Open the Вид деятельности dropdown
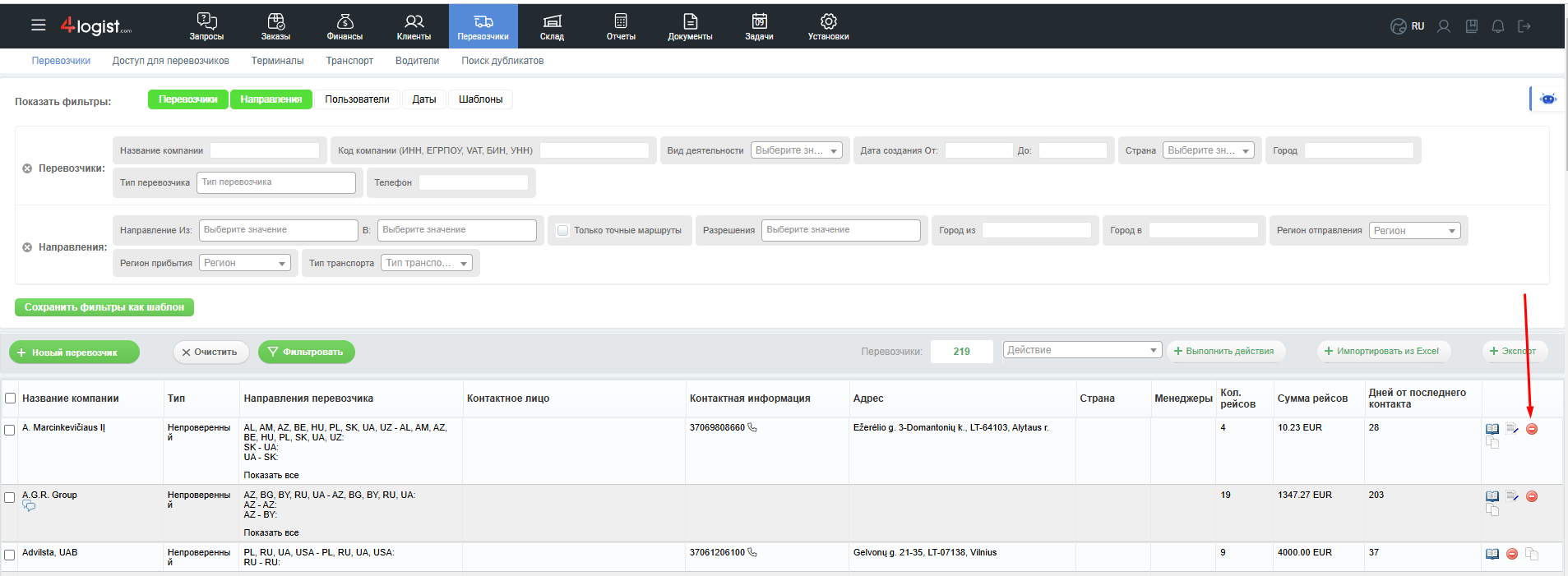 [x=797, y=150]
